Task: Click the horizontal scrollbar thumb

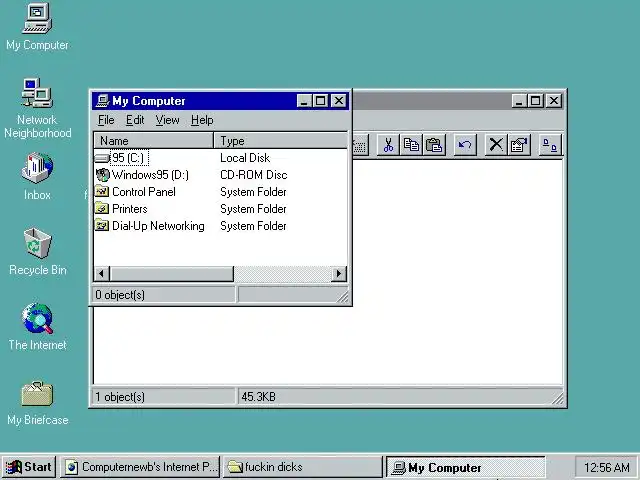Action: 171,273
